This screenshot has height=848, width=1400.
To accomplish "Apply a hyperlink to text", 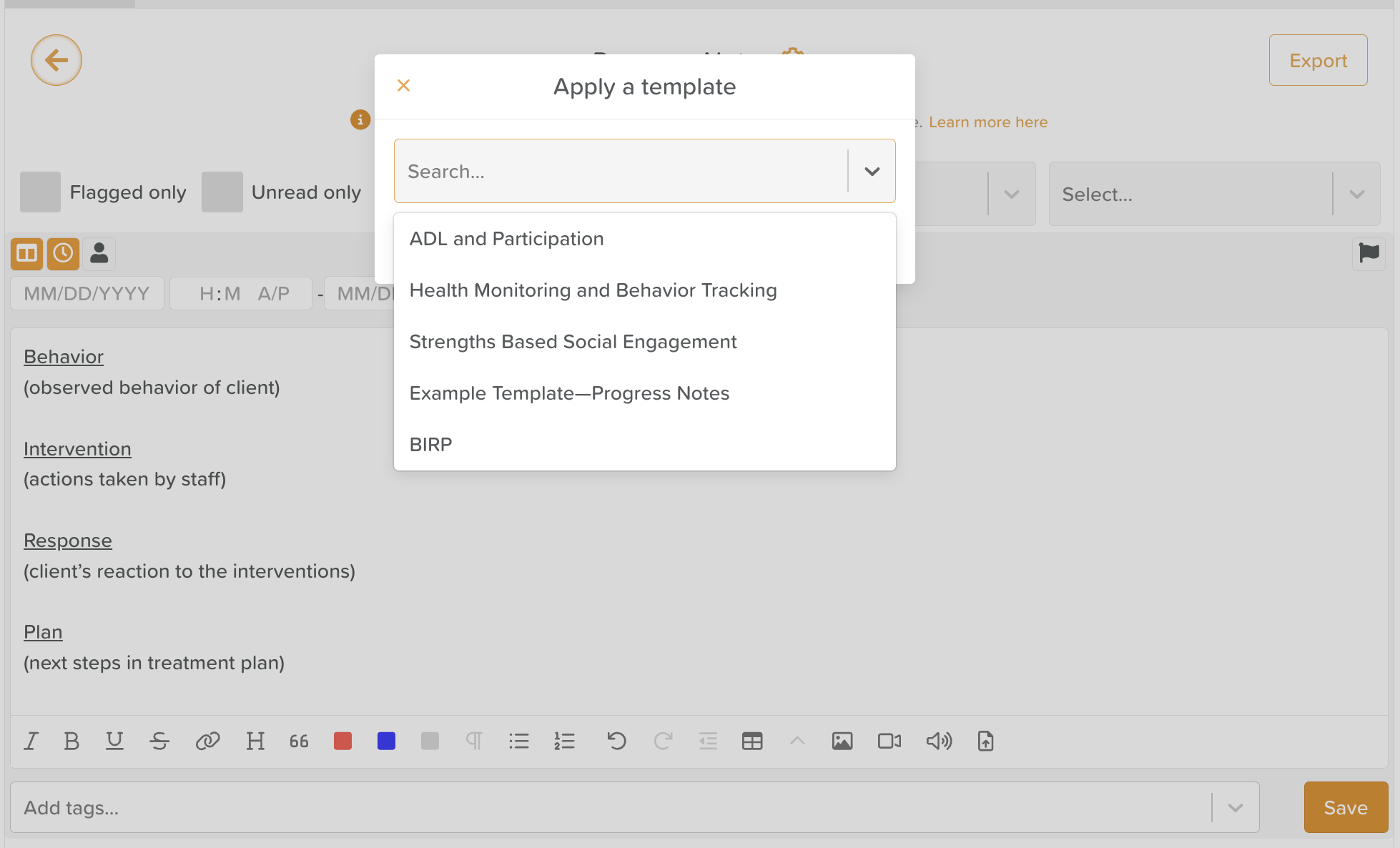I will [x=207, y=741].
